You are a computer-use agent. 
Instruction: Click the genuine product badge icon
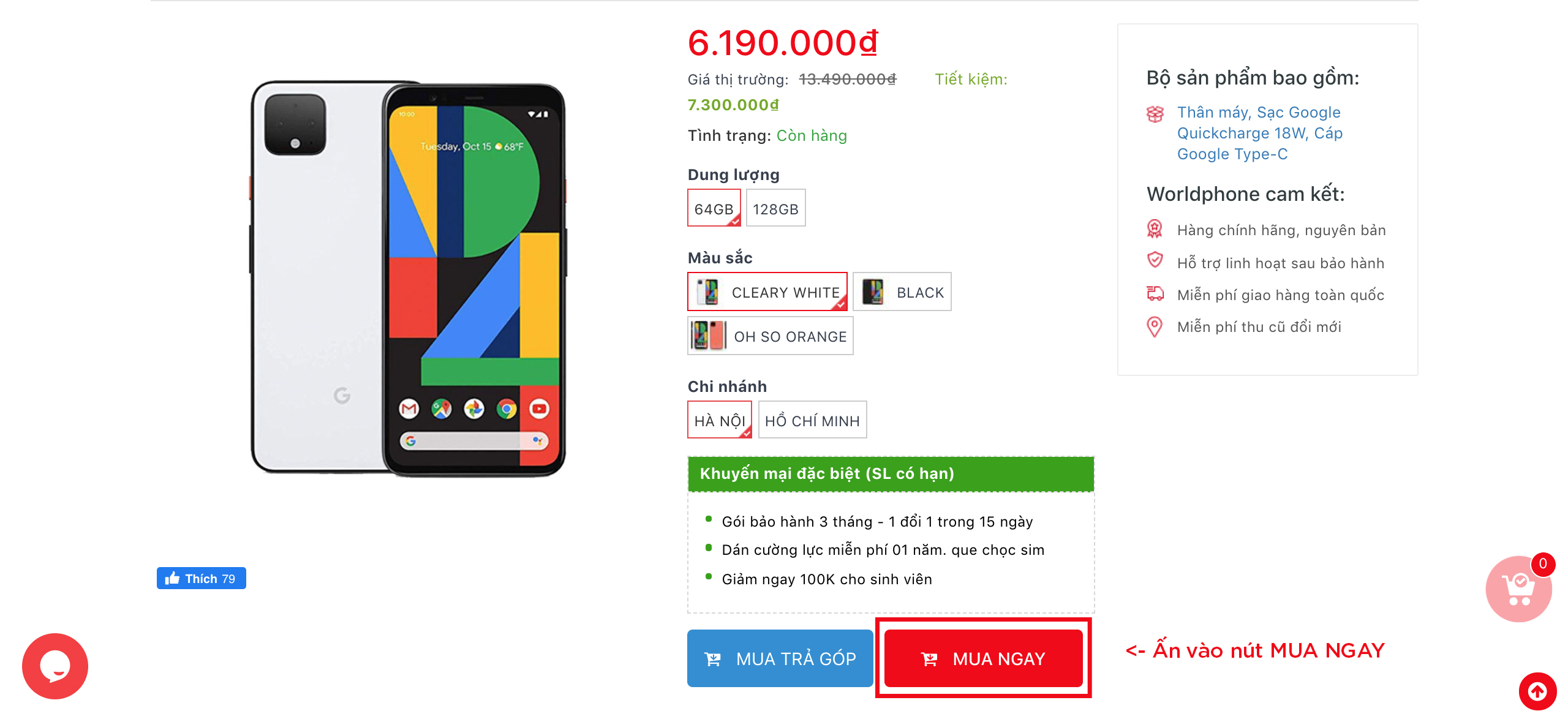[x=1155, y=229]
